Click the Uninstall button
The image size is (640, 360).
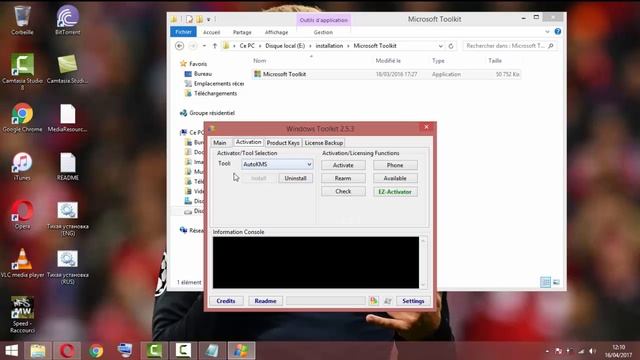point(296,178)
